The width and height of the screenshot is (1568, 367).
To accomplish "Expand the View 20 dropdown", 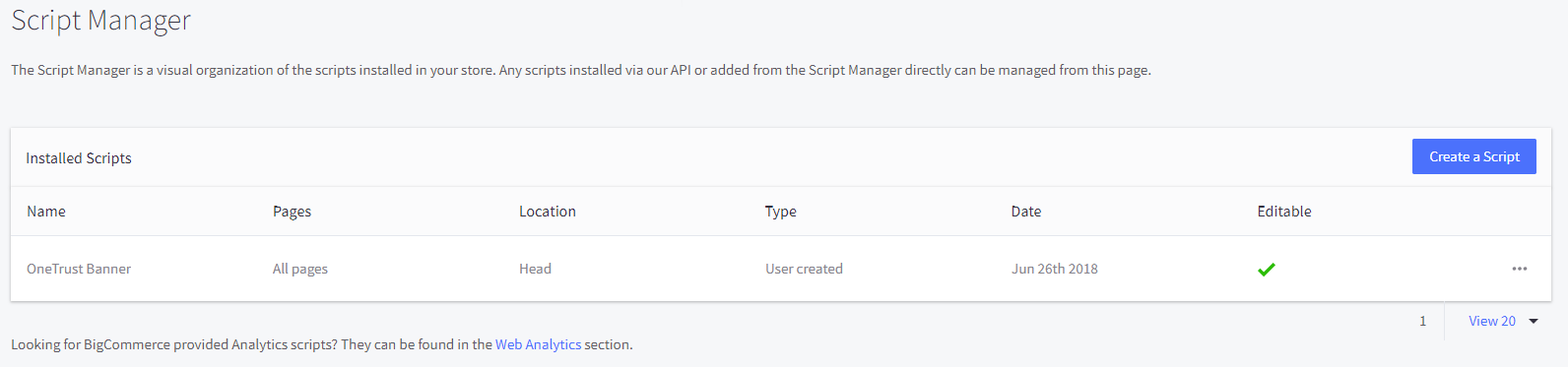I will 1502,321.
